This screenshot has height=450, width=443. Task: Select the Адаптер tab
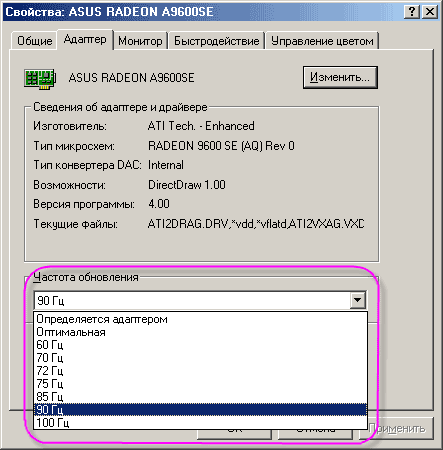click(85, 39)
